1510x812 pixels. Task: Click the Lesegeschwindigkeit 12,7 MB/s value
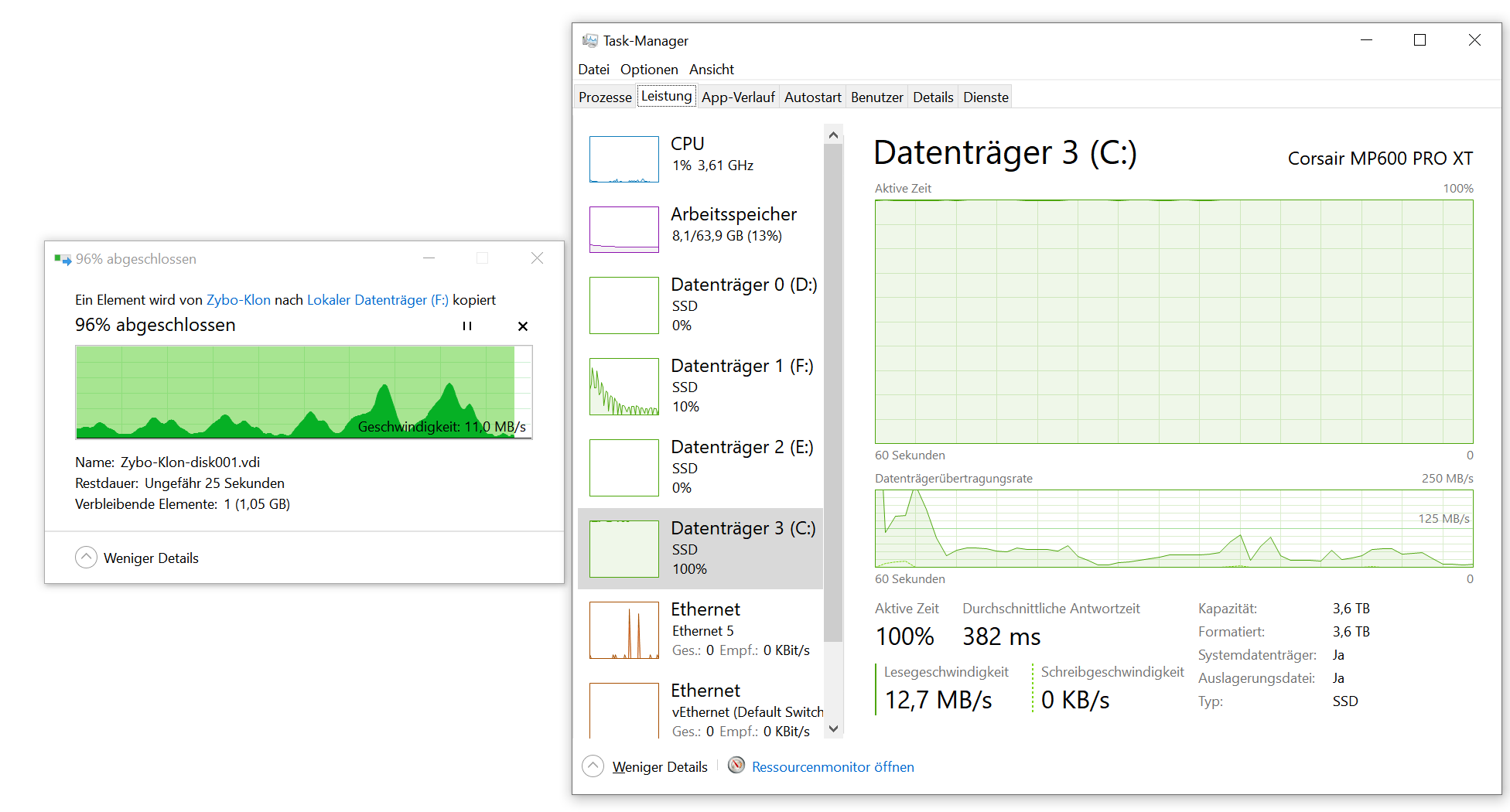pos(938,700)
